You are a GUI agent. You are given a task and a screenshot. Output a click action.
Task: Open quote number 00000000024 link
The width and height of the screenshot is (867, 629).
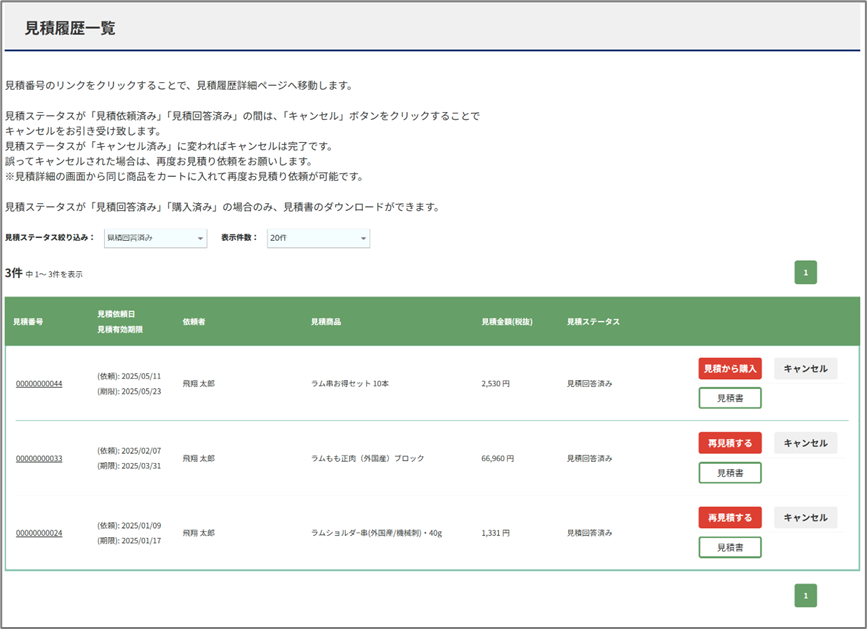click(x=39, y=533)
